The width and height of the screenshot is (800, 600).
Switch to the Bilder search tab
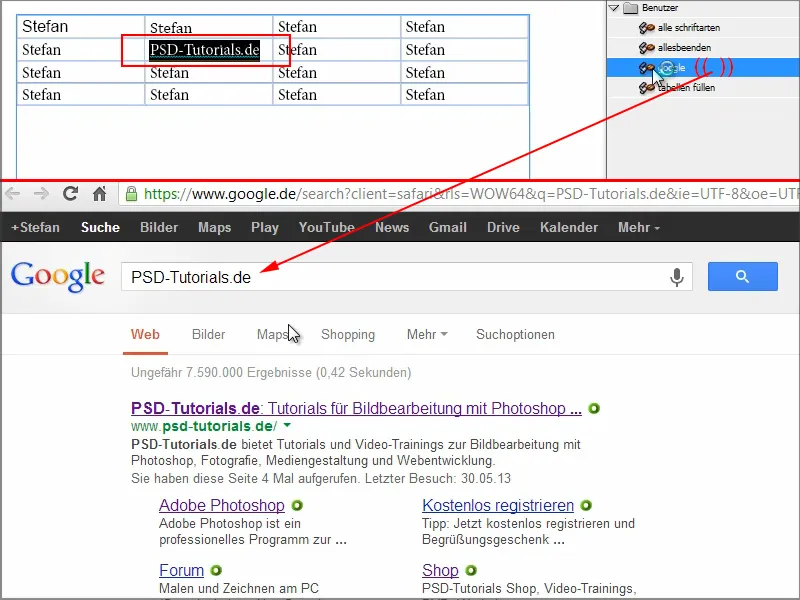pyautogui.click(x=208, y=334)
